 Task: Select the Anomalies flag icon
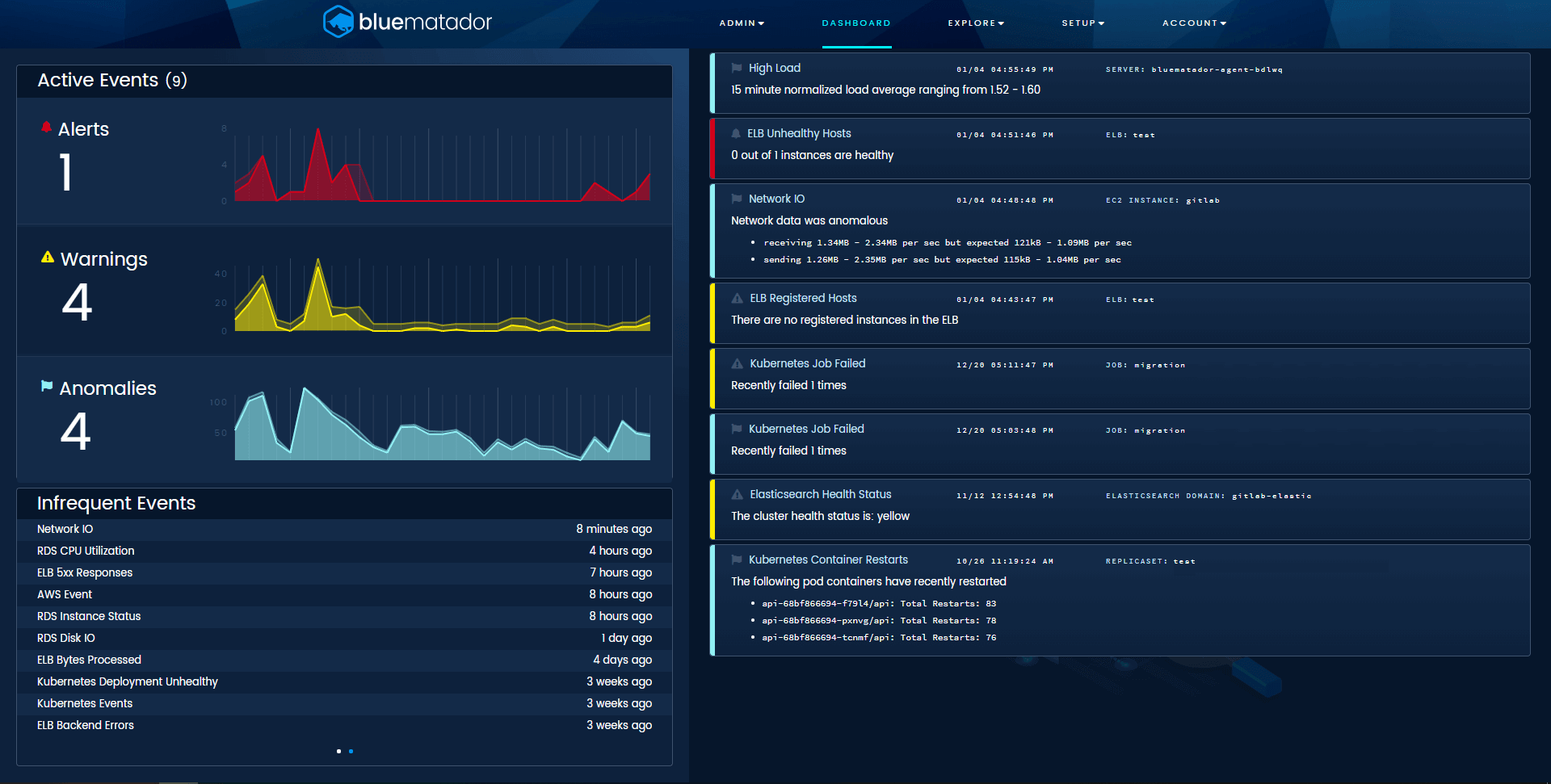click(46, 385)
